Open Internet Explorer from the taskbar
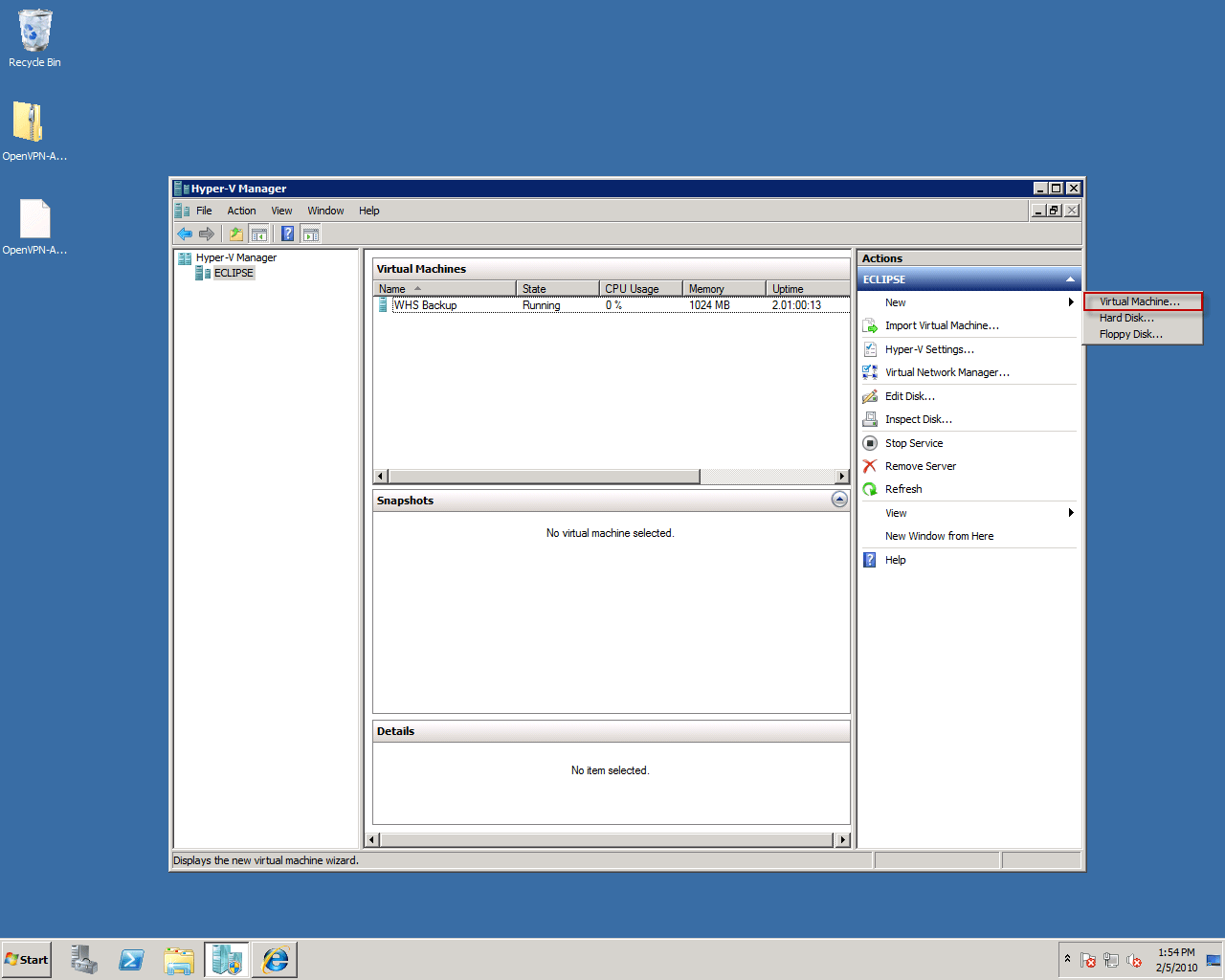Viewport: 1225px width, 980px height. (275, 959)
